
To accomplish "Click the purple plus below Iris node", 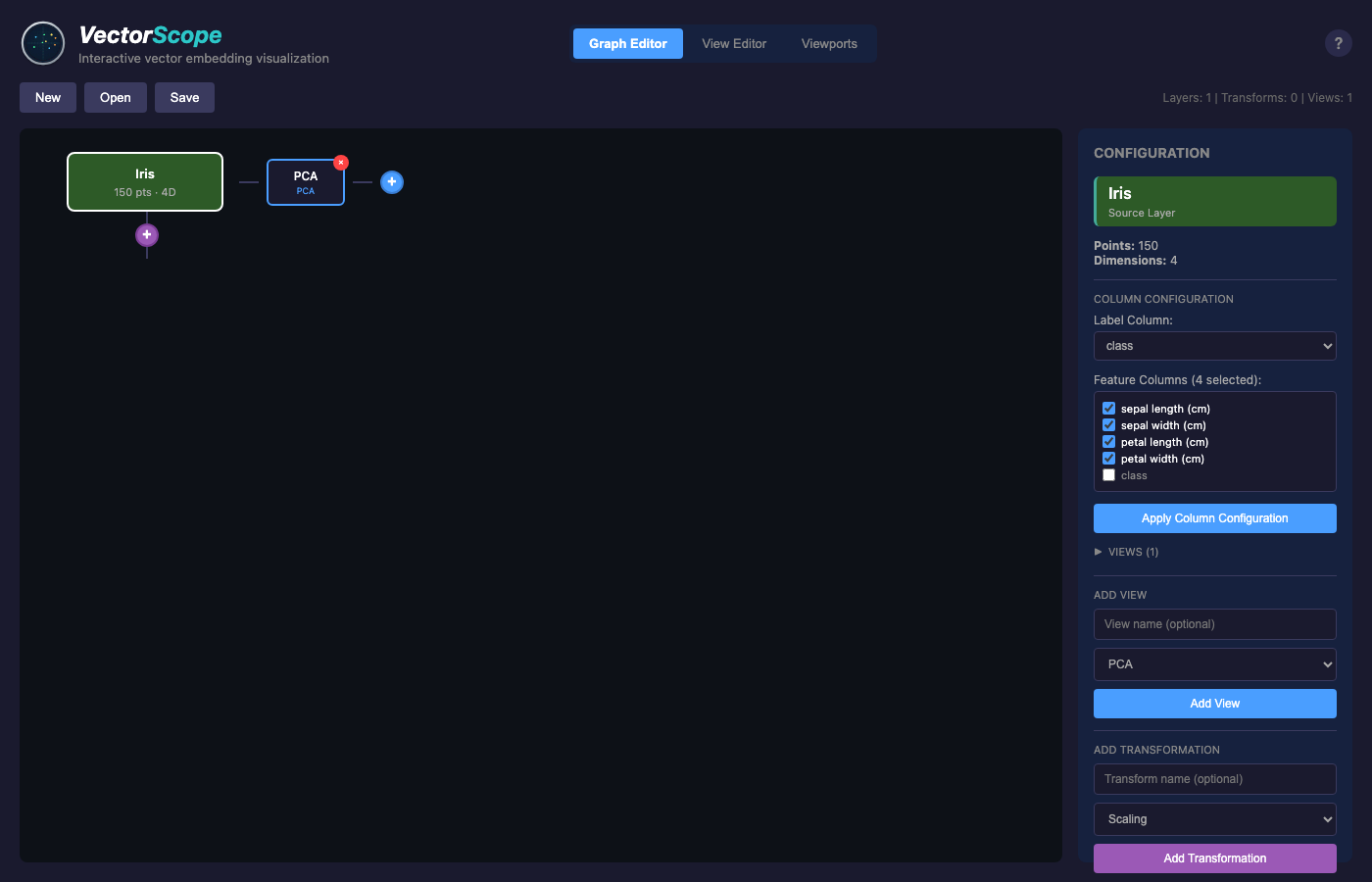I will 147,235.
